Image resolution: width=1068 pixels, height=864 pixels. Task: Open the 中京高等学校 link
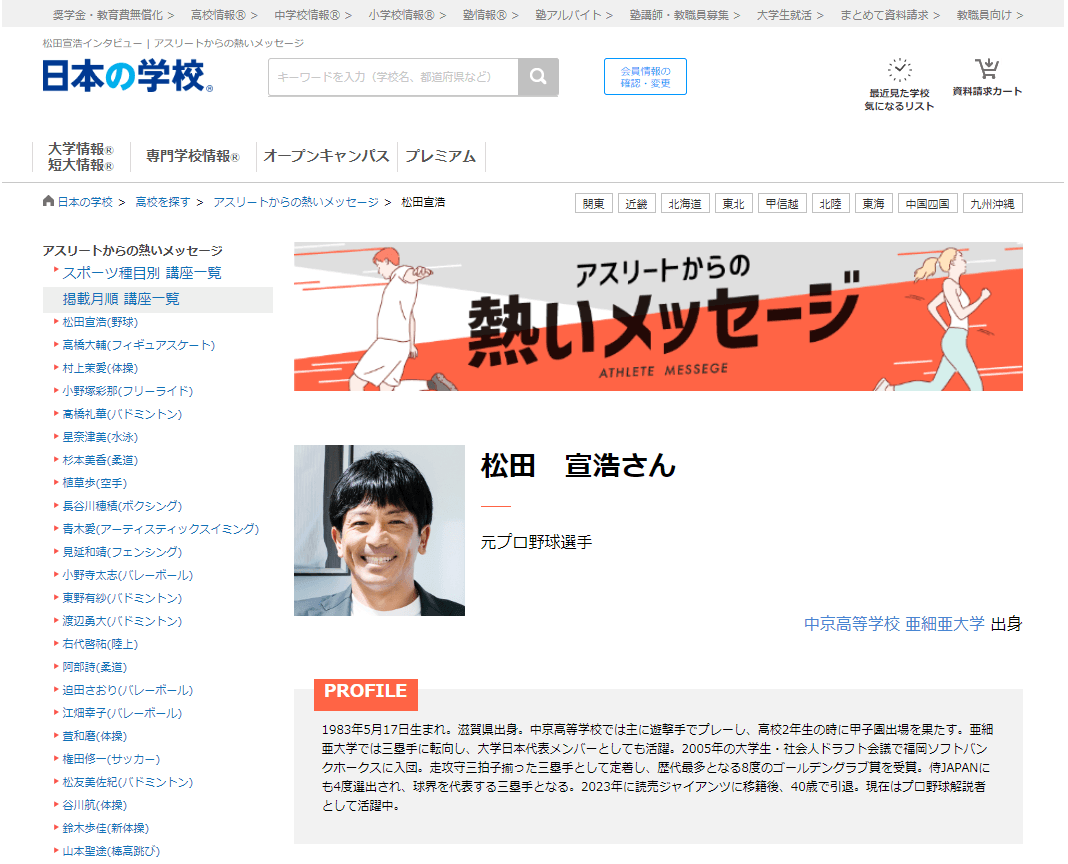click(x=855, y=622)
